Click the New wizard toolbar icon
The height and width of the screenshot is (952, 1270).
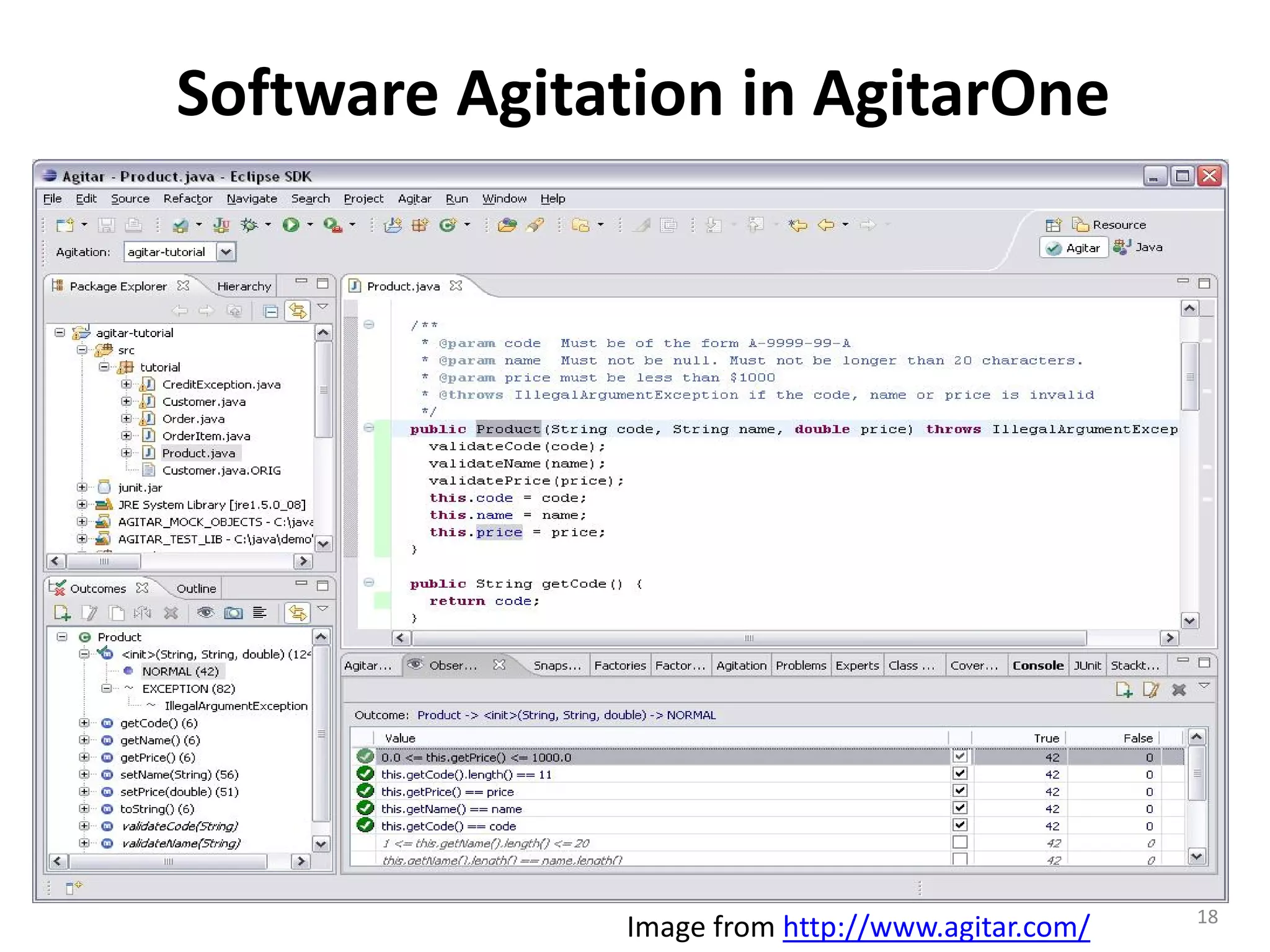tap(65, 225)
